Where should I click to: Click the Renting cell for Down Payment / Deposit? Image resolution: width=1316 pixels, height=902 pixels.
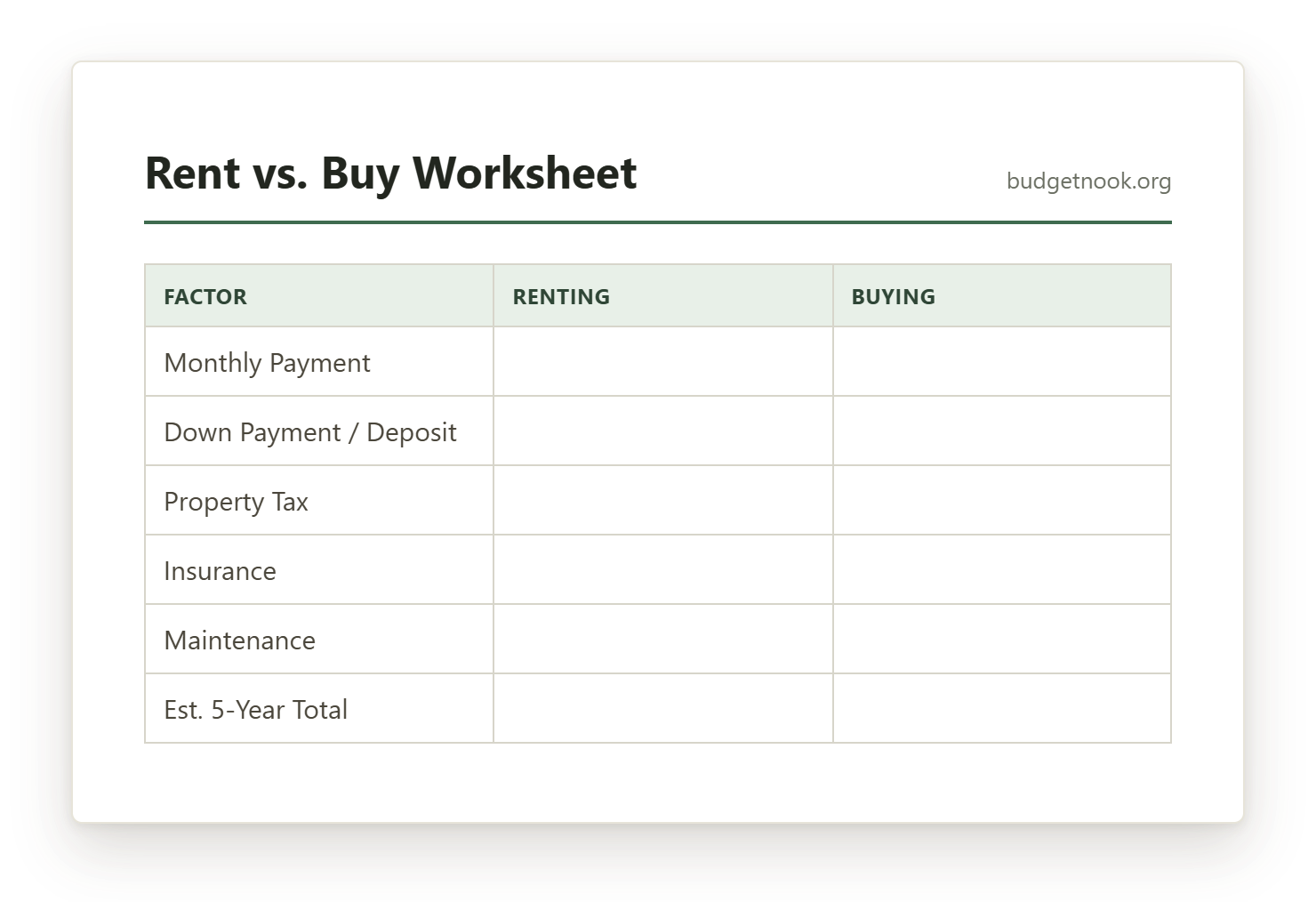pyautogui.click(x=663, y=431)
